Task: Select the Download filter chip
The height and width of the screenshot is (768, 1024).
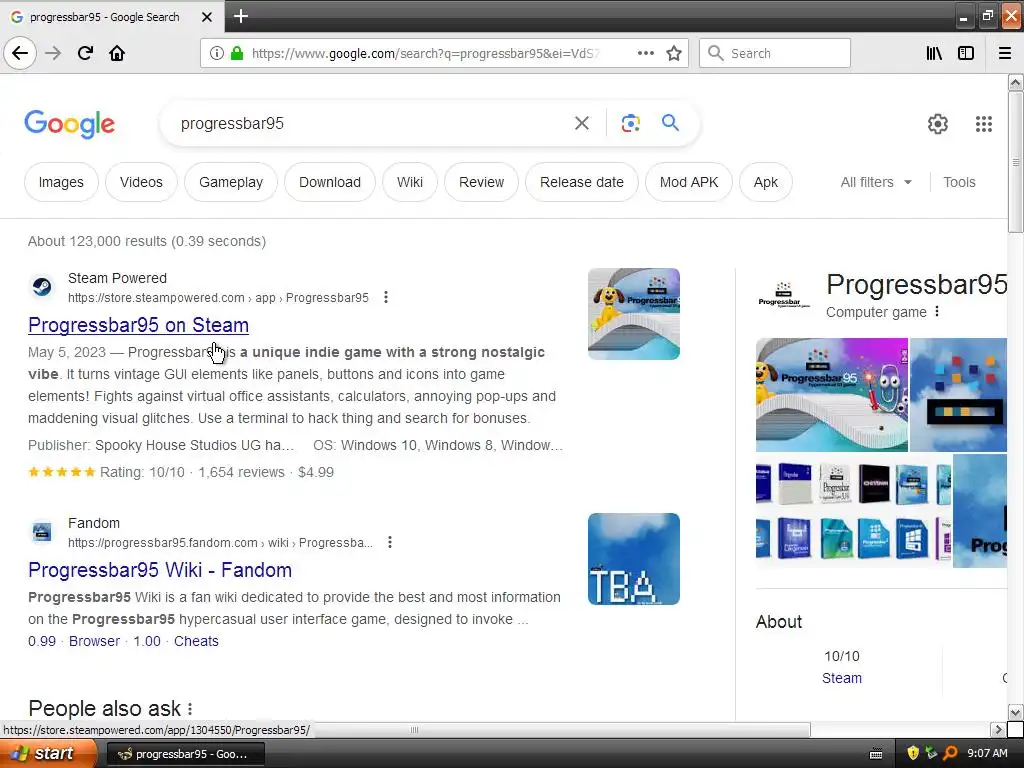Action: coord(330,182)
